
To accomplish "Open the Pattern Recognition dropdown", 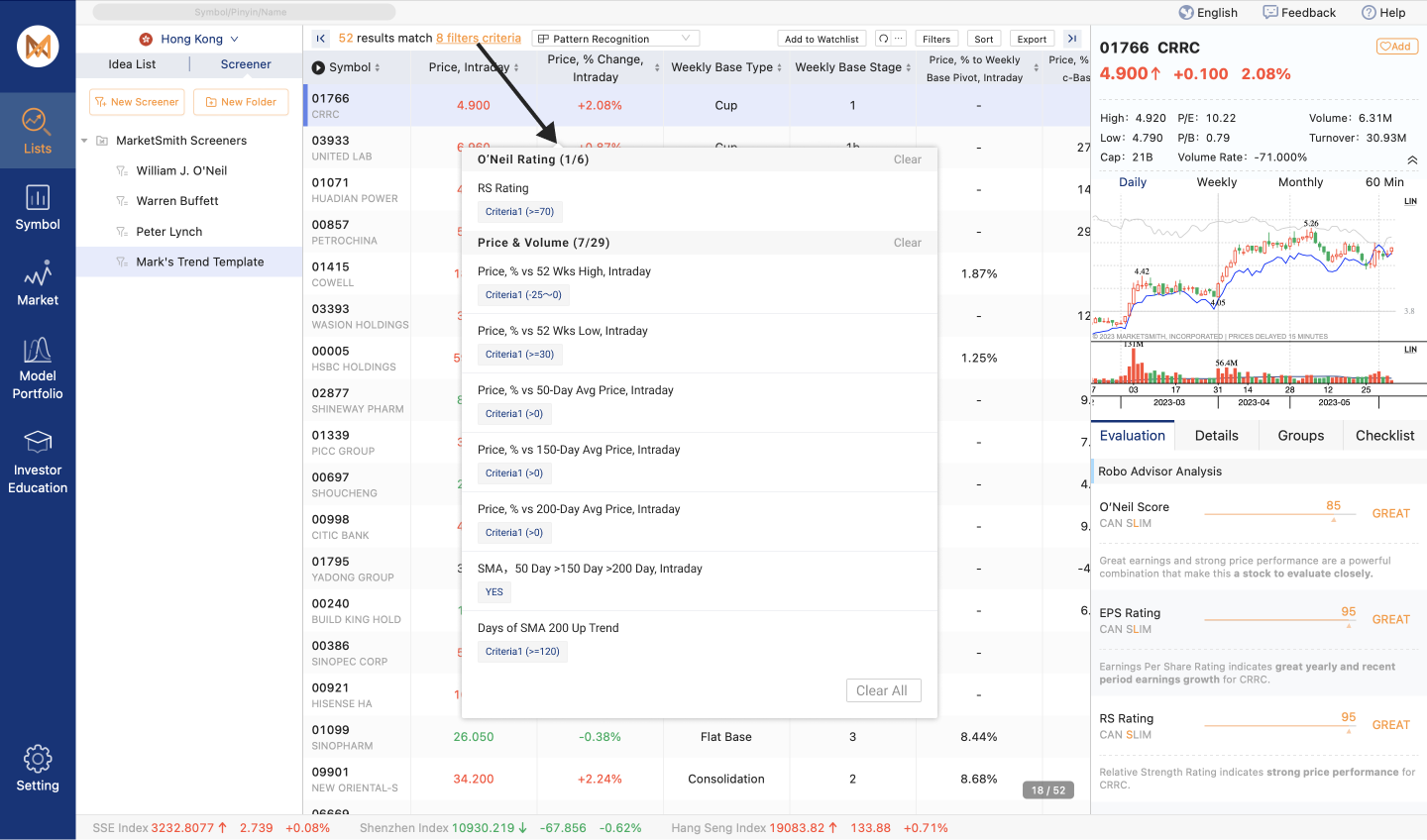I will tap(614, 38).
